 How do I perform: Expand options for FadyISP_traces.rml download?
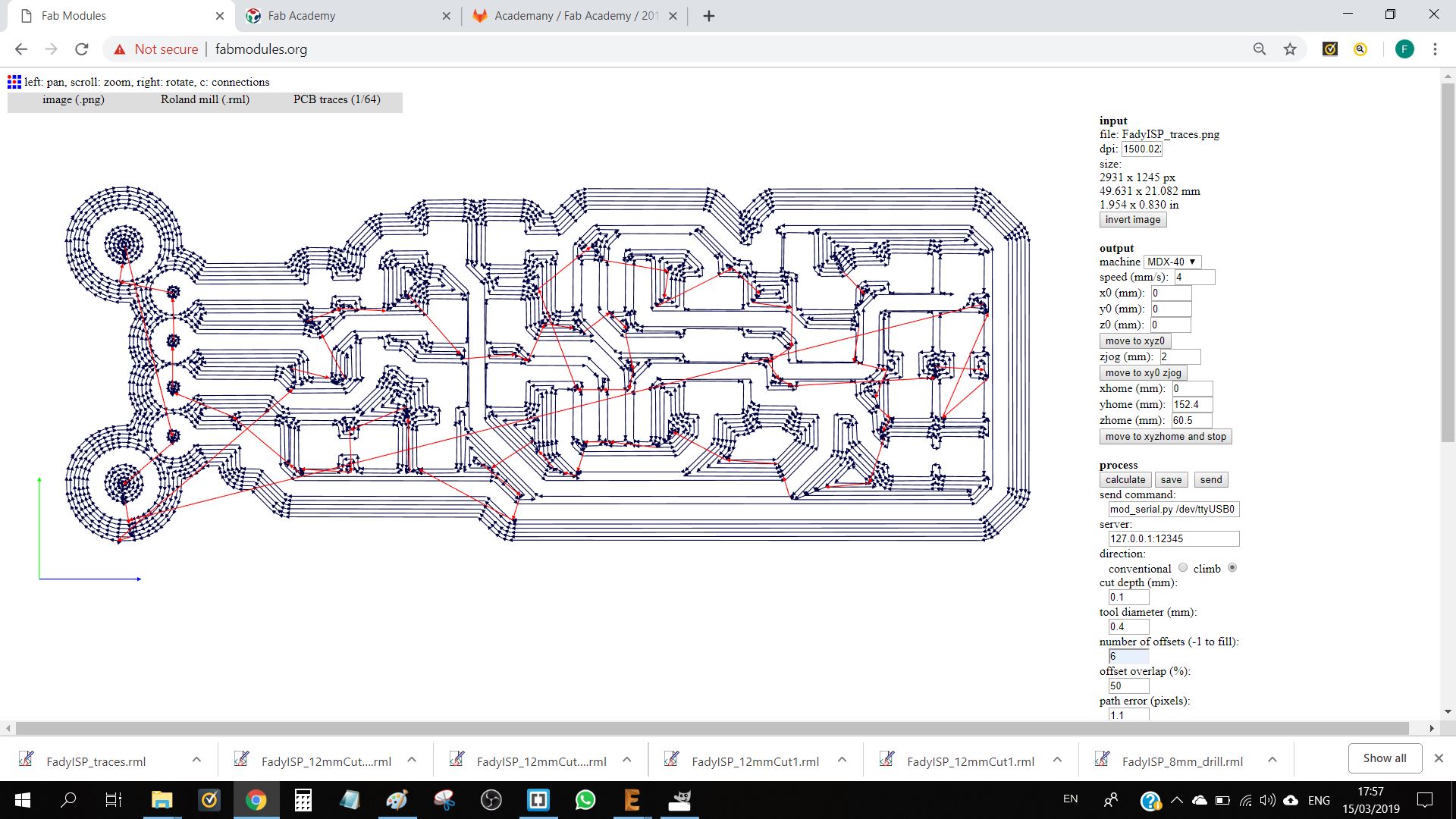pyautogui.click(x=196, y=759)
